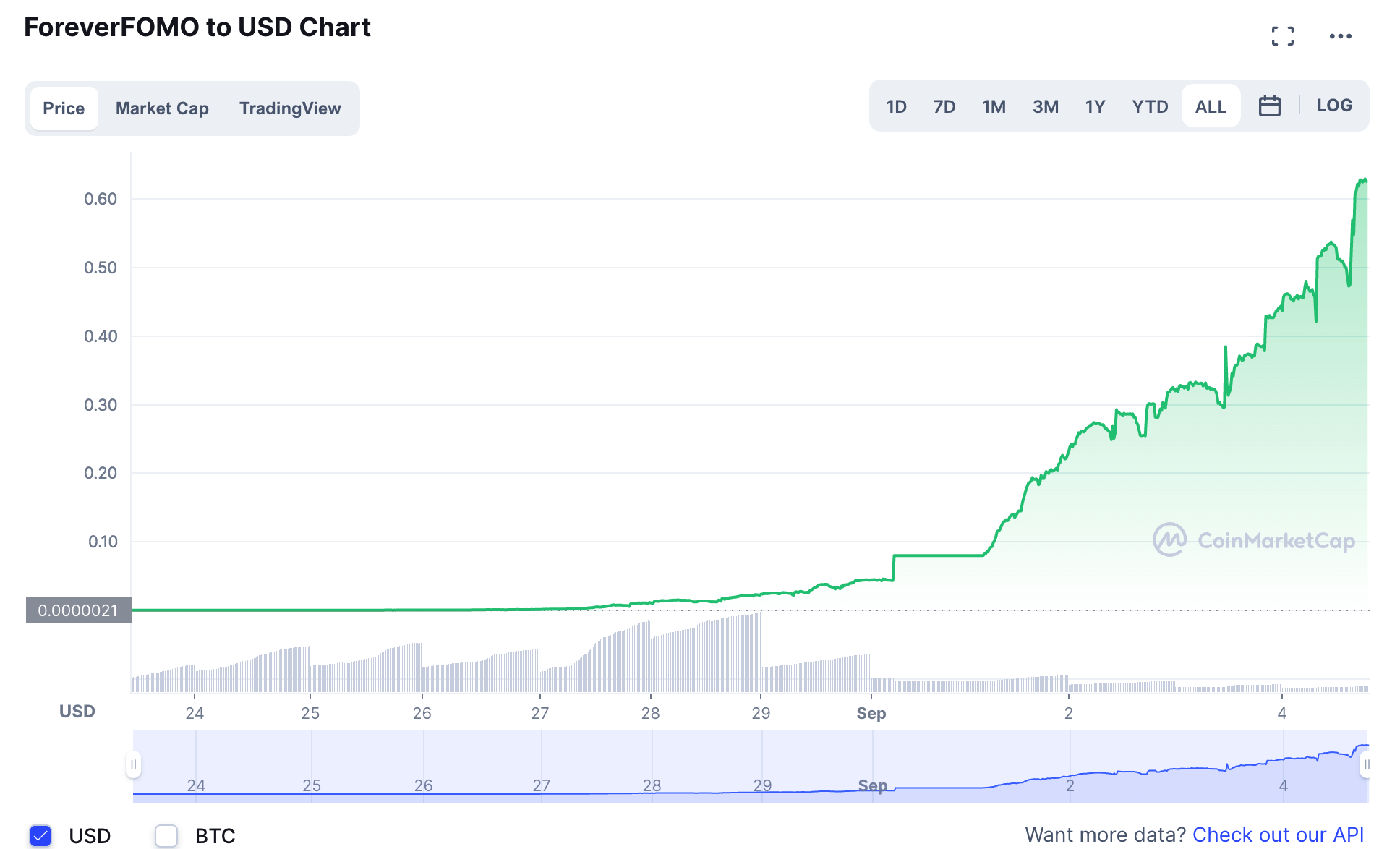
Task: Open the fullscreen chart view icon
Action: (x=1283, y=36)
